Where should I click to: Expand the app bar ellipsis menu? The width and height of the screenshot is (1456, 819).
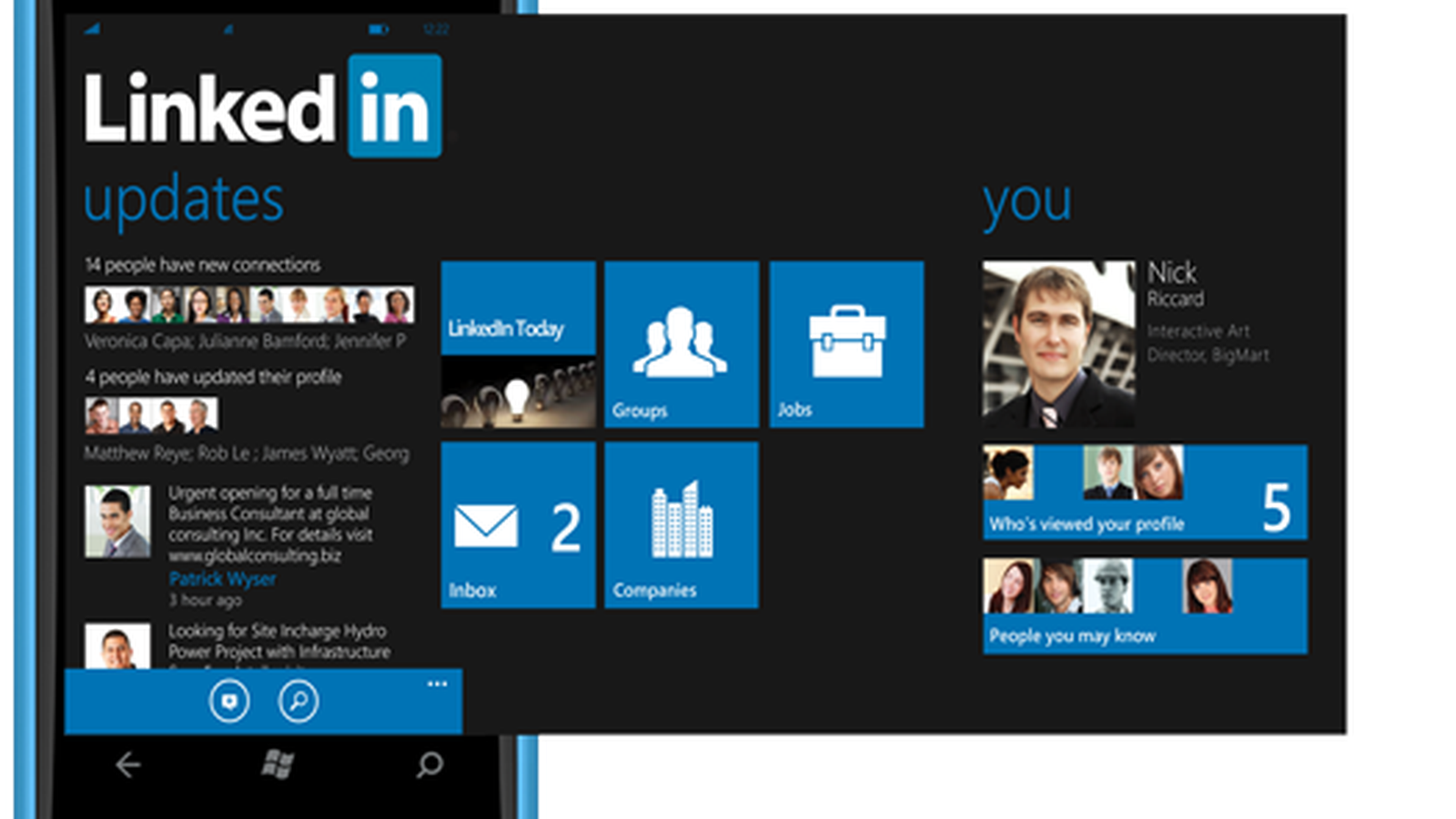coord(437,684)
